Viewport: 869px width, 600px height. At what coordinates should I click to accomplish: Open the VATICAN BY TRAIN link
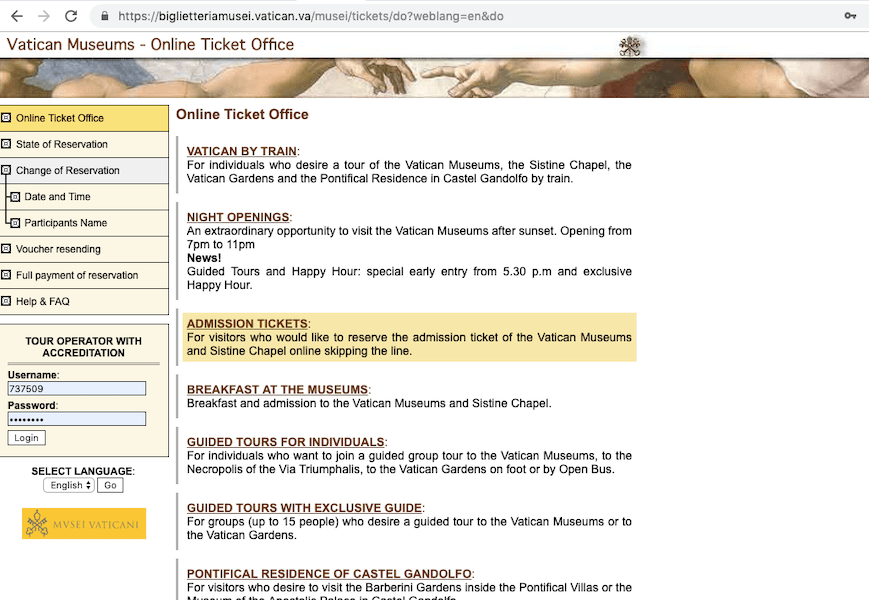(x=242, y=151)
